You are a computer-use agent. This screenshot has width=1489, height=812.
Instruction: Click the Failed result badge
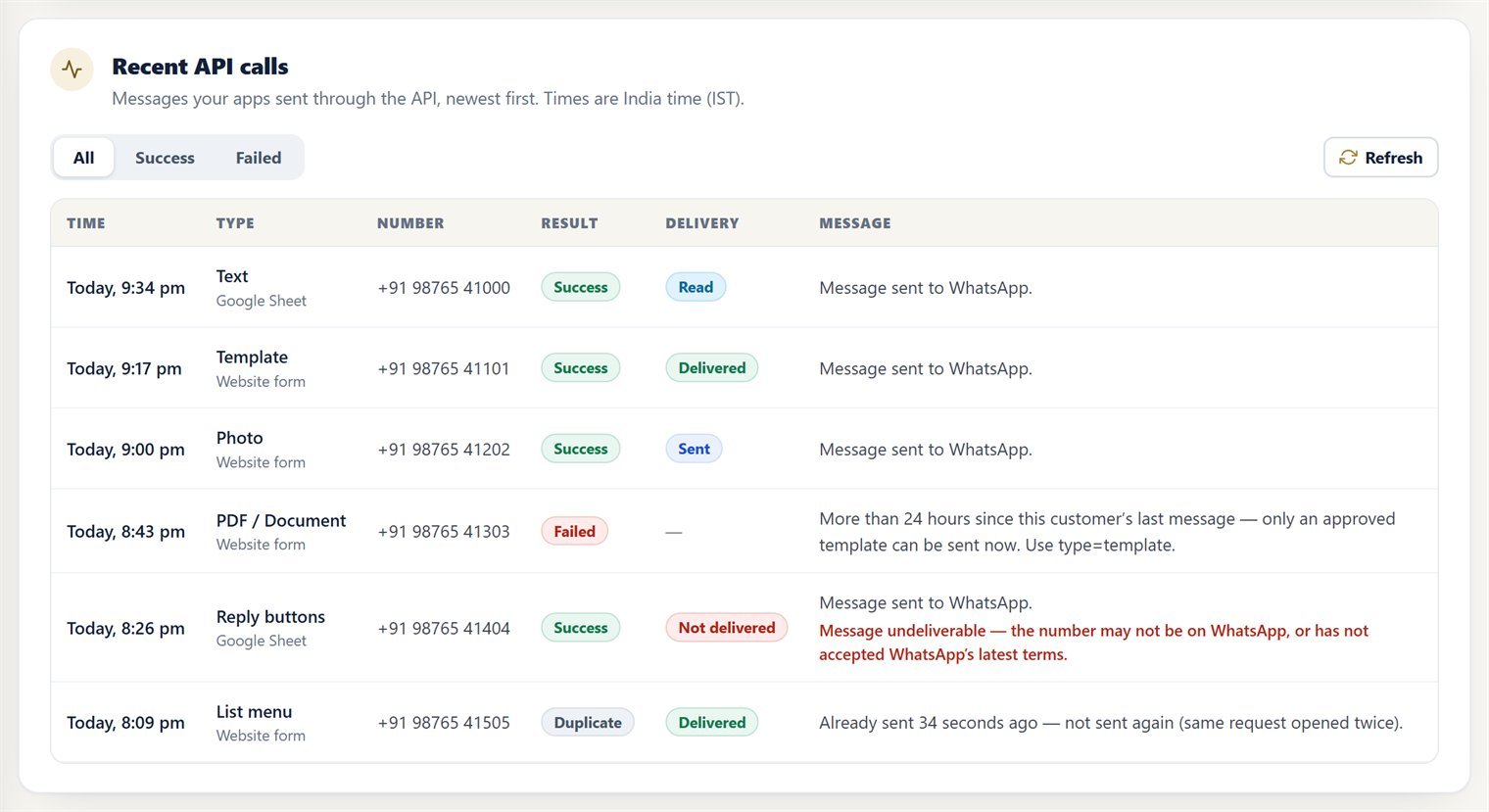tap(574, 531)
